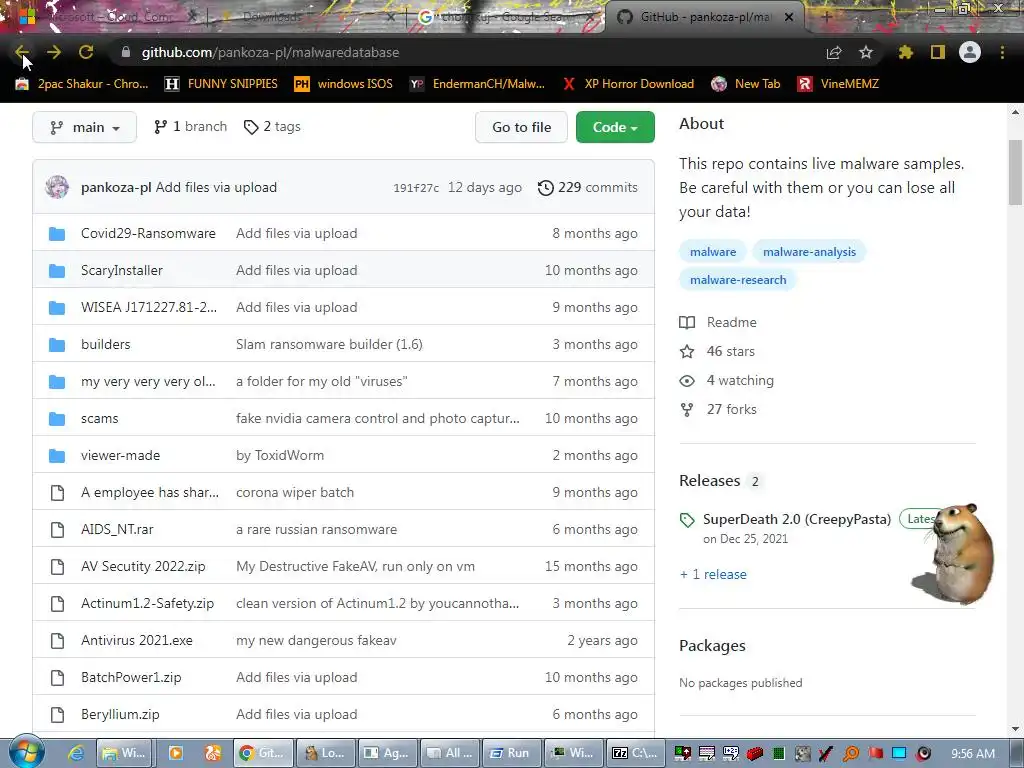Click the browser forward arrow
Screen dimensions: 1024x768
(x=54, y=52)
